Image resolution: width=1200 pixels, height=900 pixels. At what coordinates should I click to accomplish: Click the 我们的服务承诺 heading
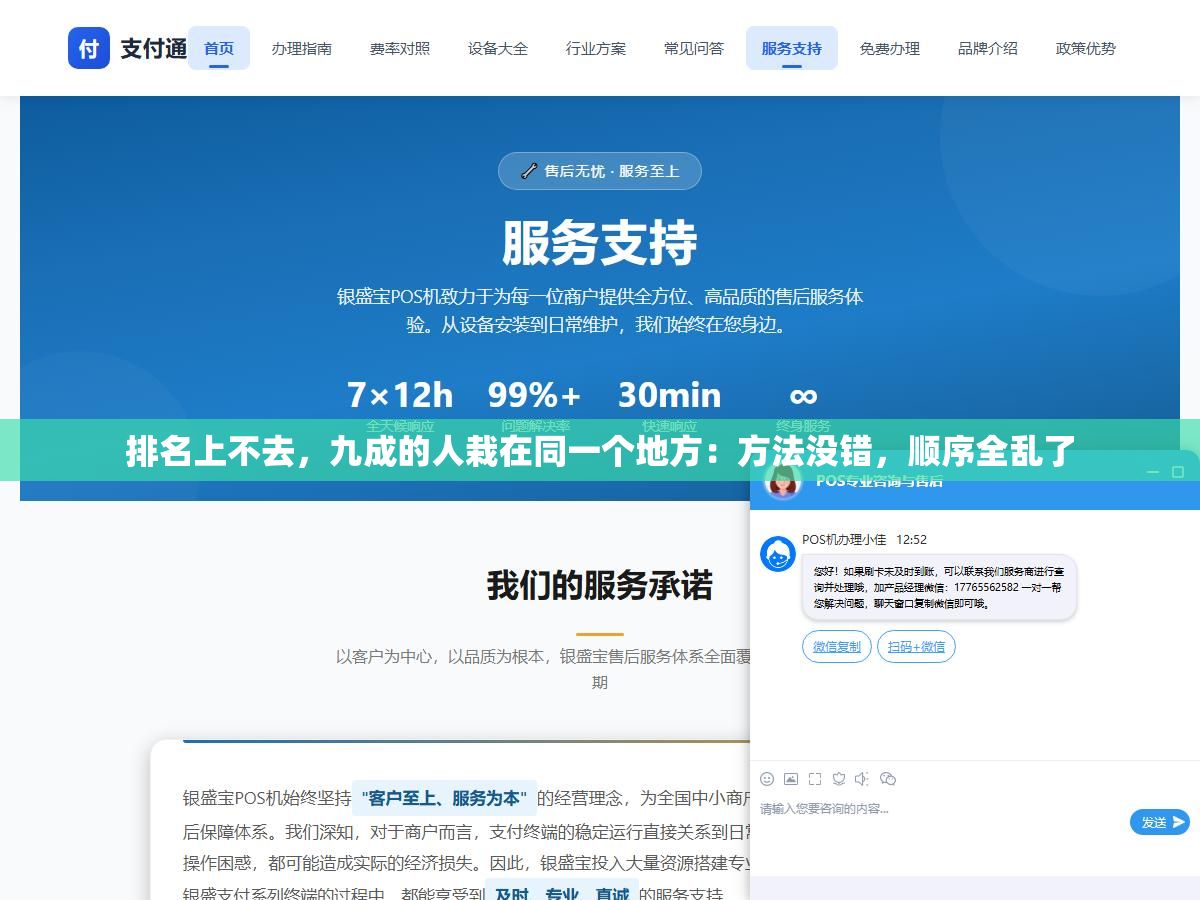[600, 585]
